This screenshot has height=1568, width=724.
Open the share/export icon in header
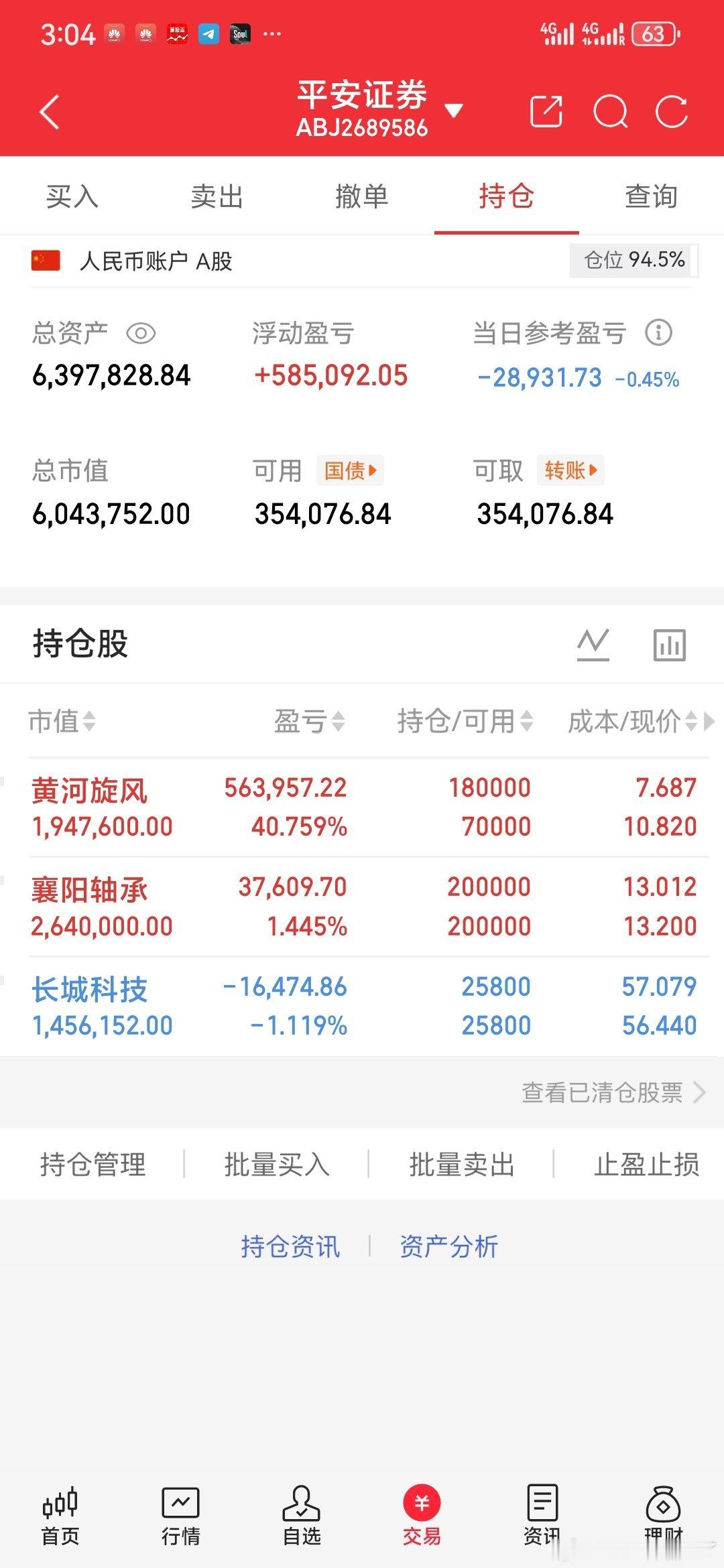[x=546, y=111]
